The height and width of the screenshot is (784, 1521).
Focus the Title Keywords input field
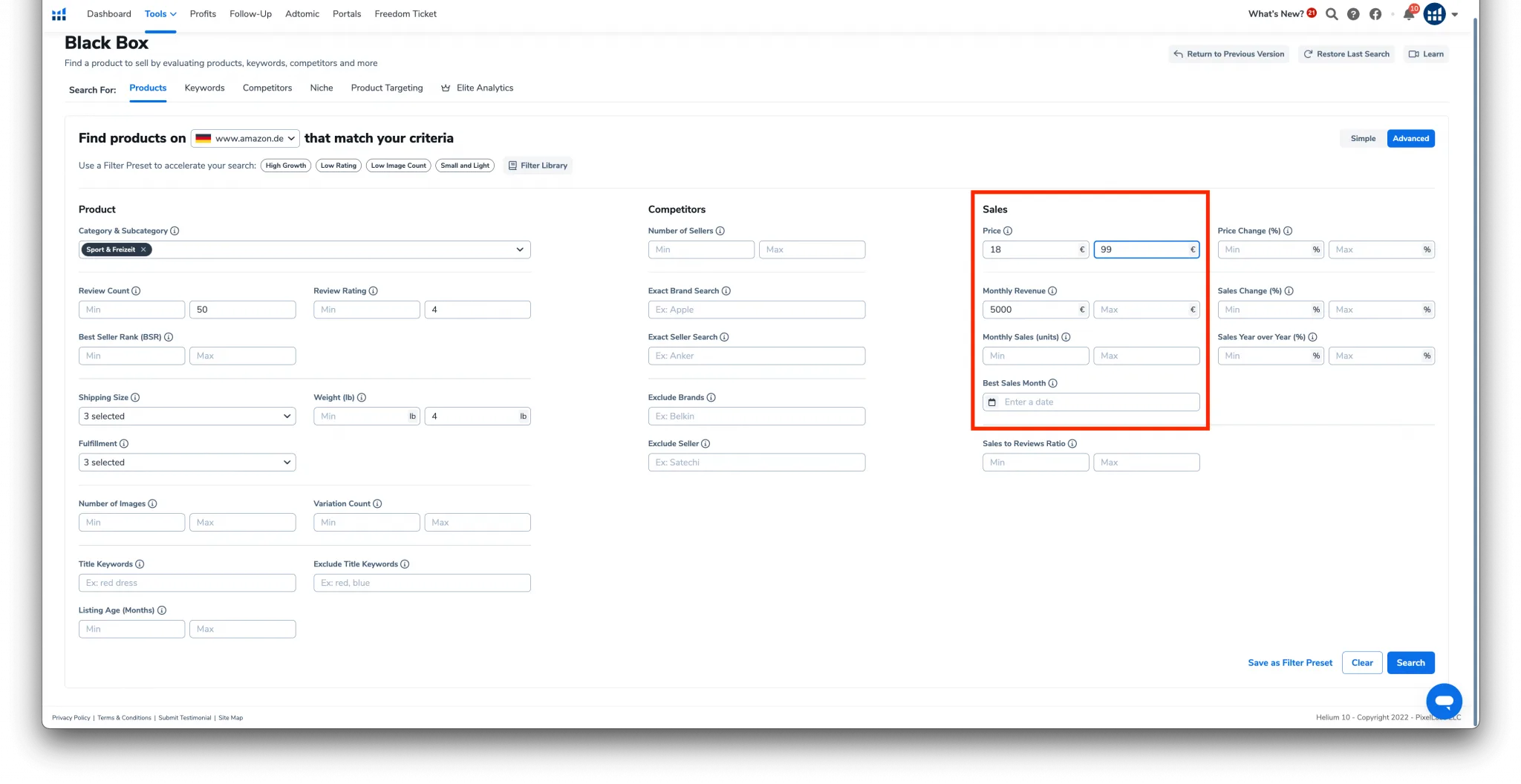point(187,583)
